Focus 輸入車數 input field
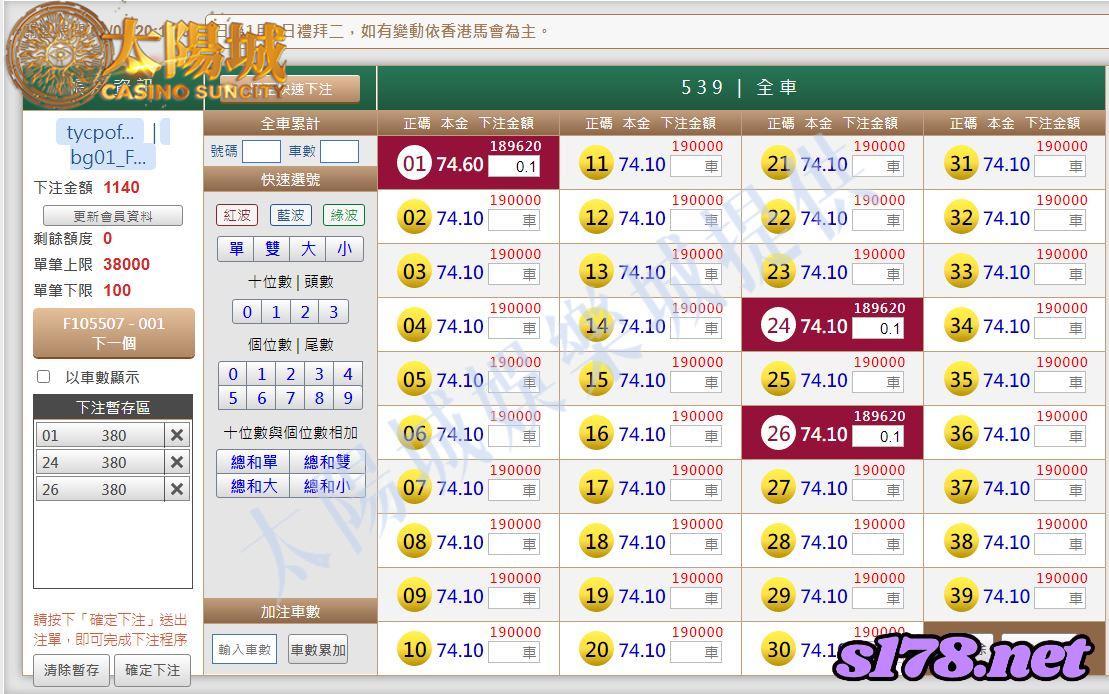Image resolution: width=1109 pixels, height=694 pixels. coord(245,649)
